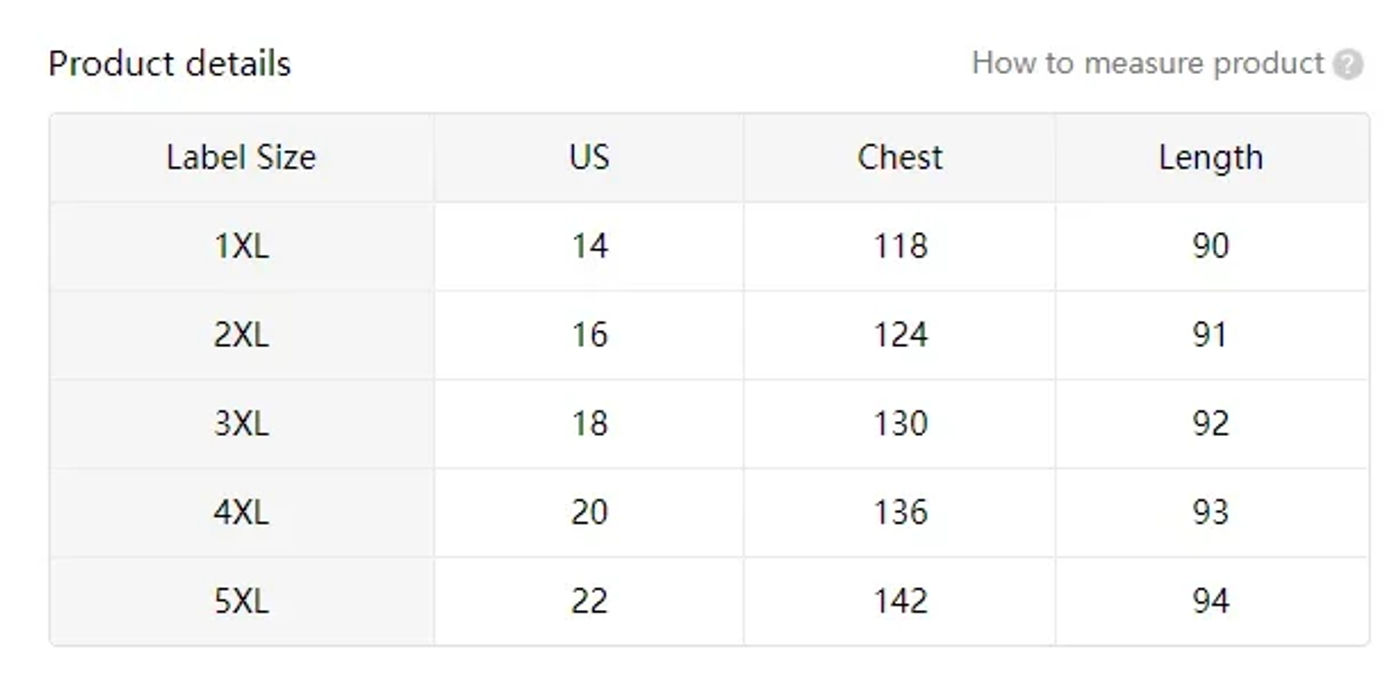Click the 1XL label size cell
This screenshot has width=1400, height=674.
click(x=241, y=246)
